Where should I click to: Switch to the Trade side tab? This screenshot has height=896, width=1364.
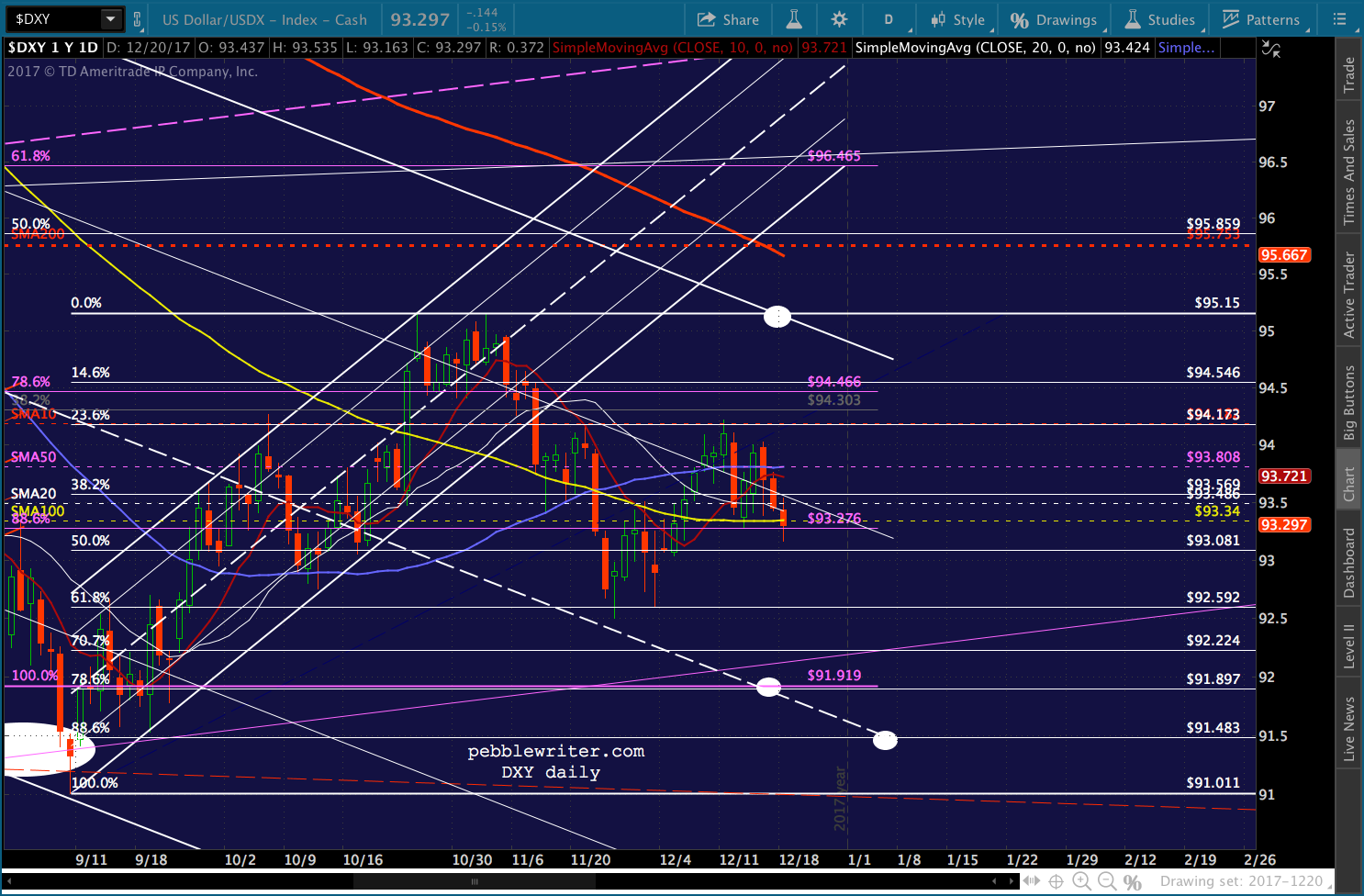[1349, 73]
